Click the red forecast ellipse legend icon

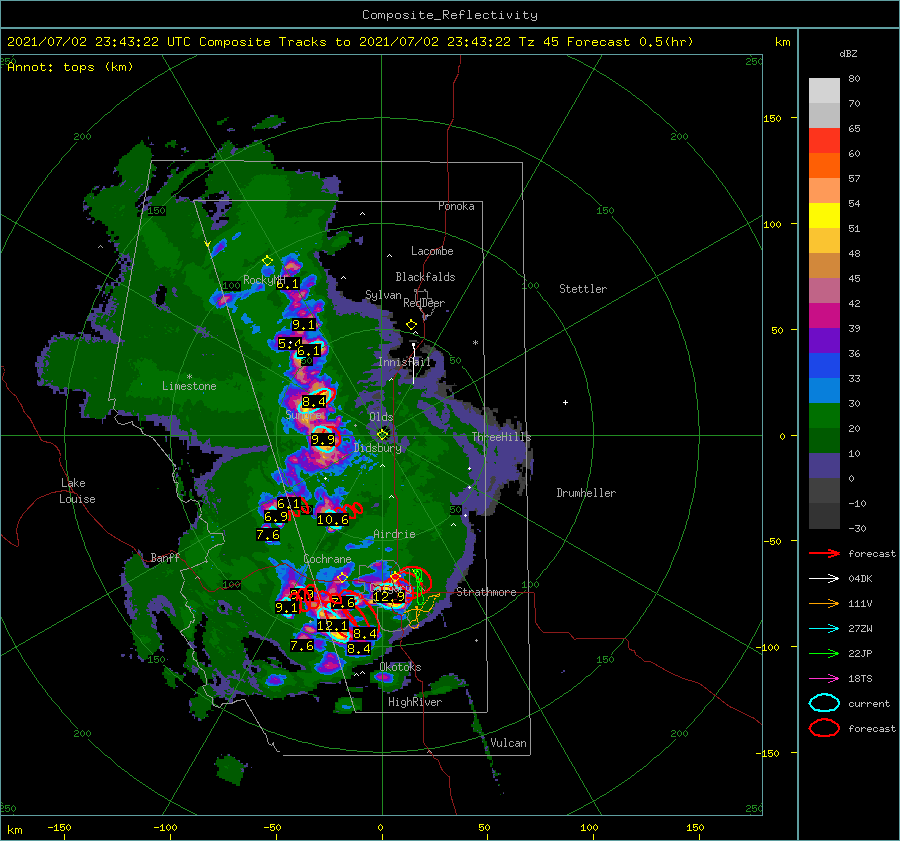pyautogui.click(x=824, y=728)
